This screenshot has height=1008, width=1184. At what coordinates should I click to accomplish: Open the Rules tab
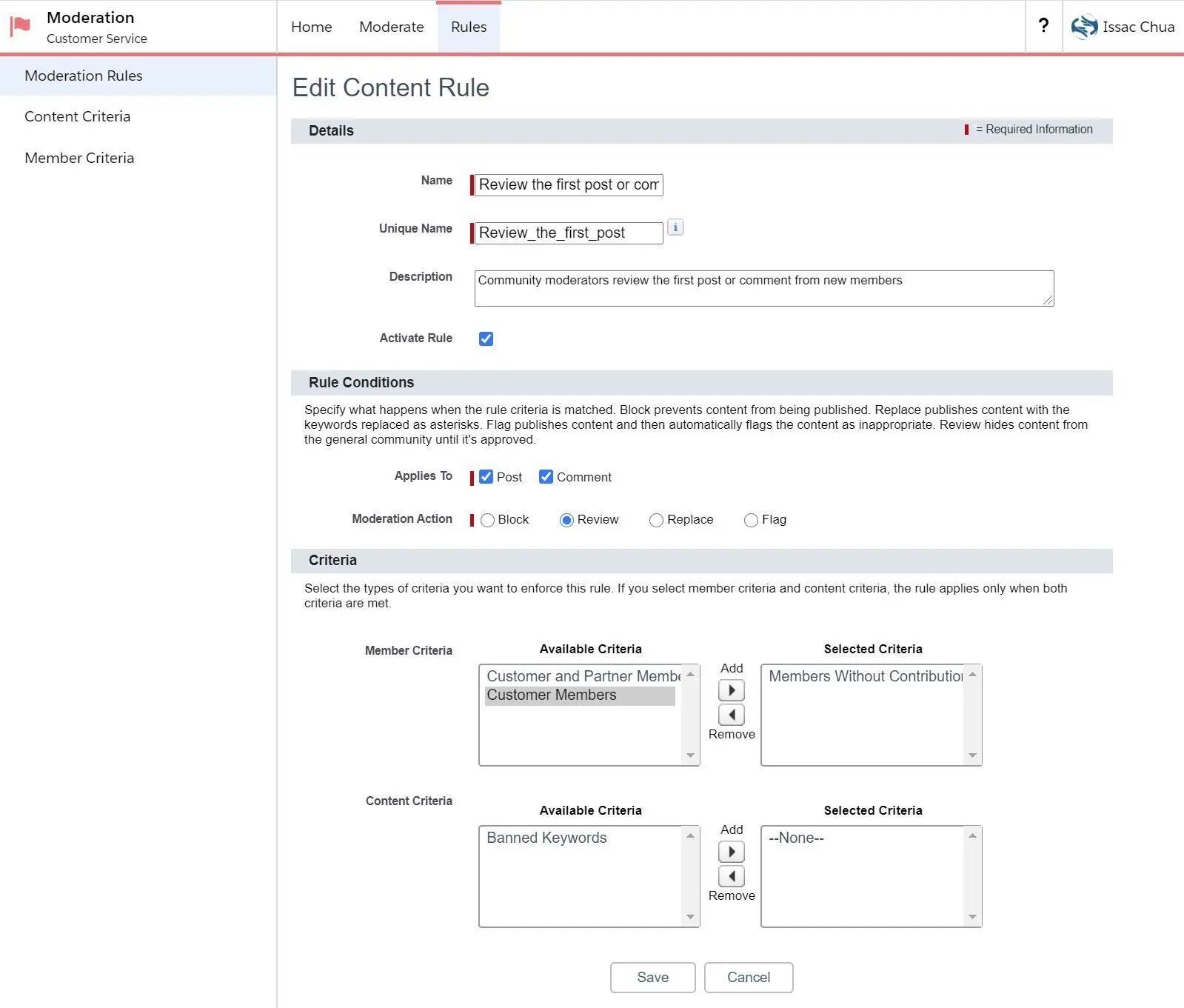click(469, 27)
